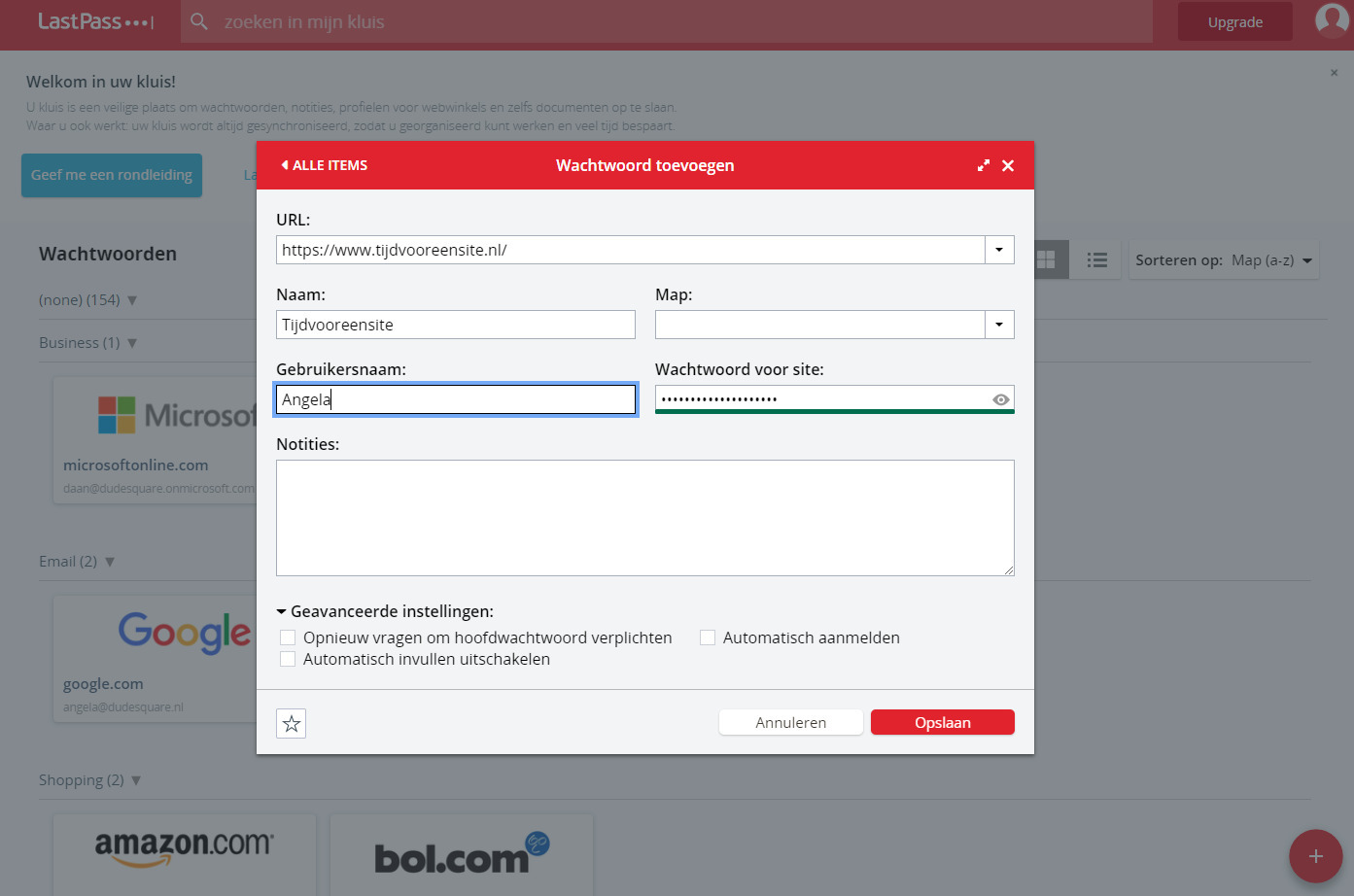1354x896 pixels.
Task: Click the Map folder input field
Action: [x=820, y=325]
